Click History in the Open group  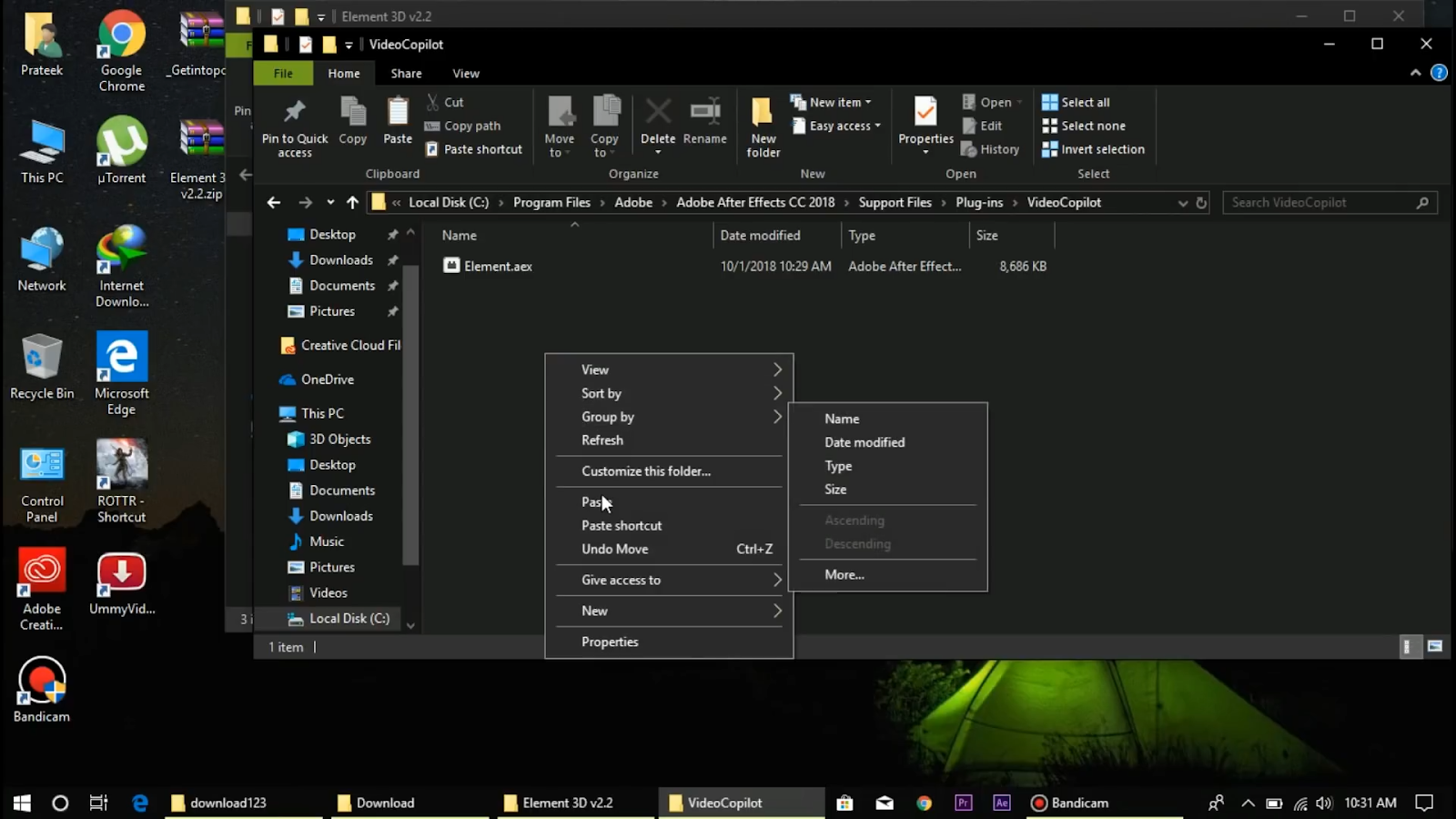(x=991, y=149)
